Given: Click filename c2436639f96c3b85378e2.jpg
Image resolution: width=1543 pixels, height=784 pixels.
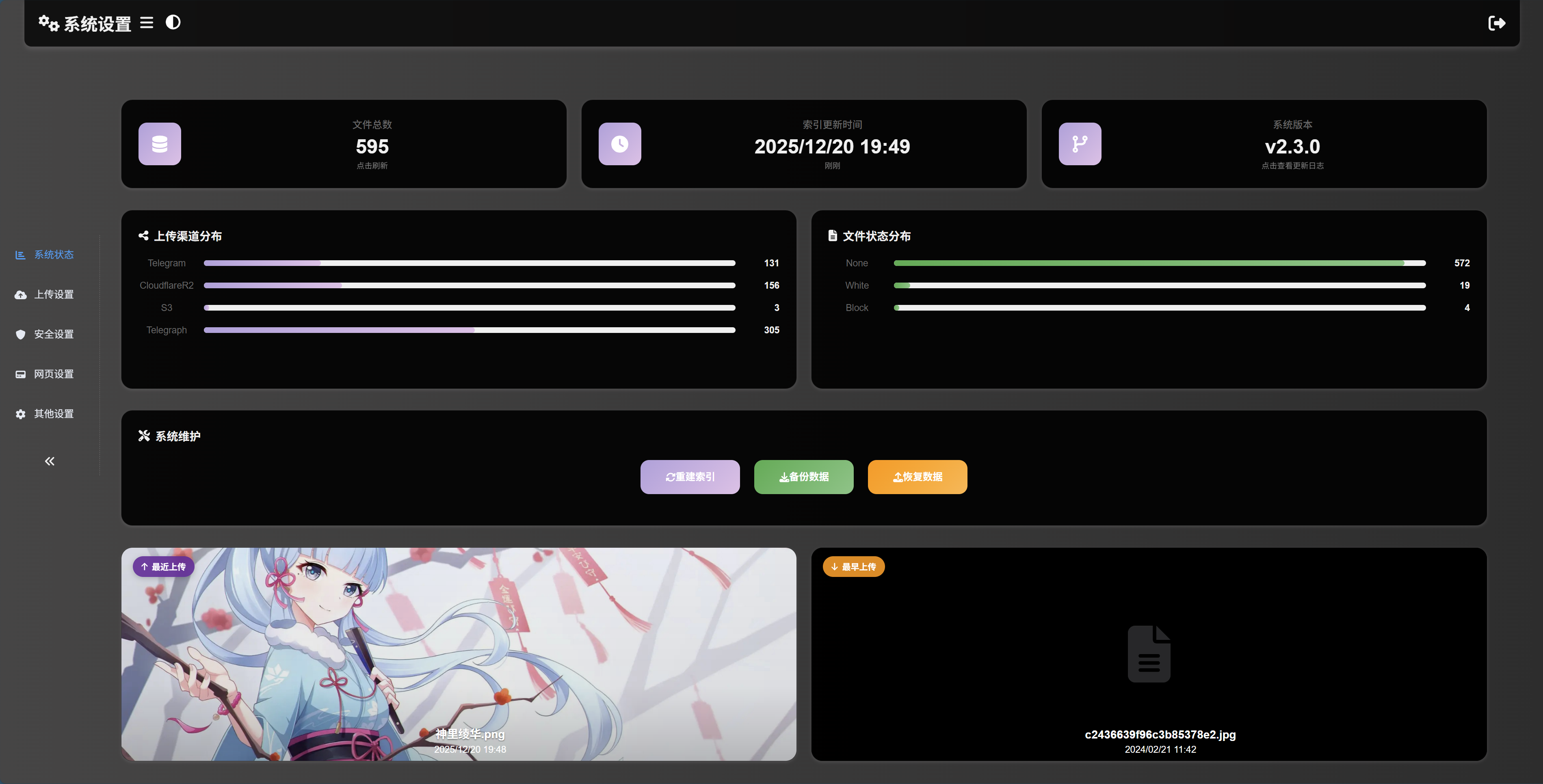Looking at the screenshot, I should pos(1160,734).
